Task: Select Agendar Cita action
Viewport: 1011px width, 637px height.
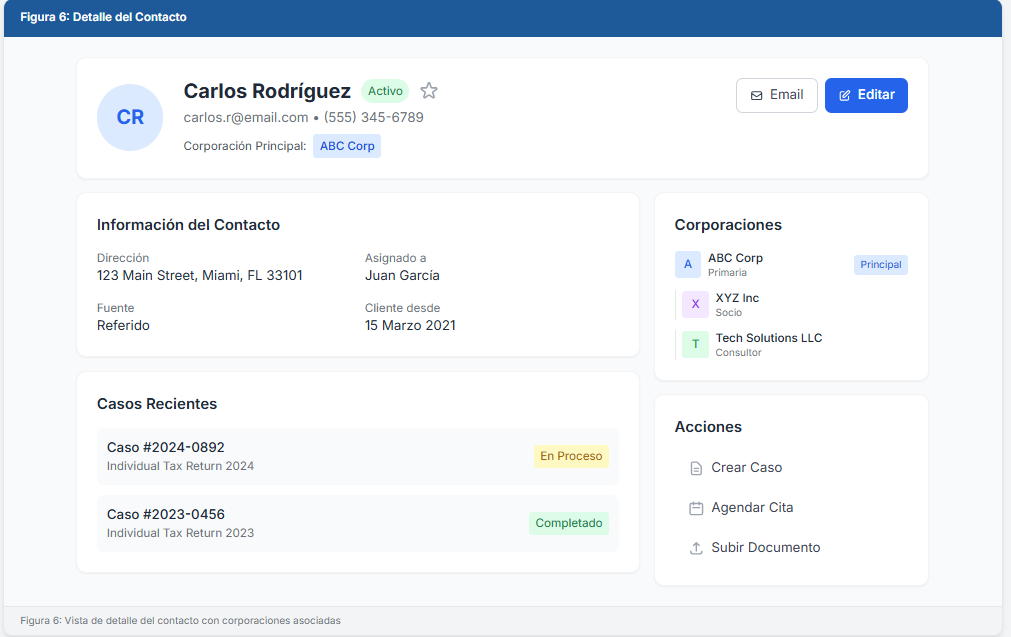Action: tap(752, 507)
